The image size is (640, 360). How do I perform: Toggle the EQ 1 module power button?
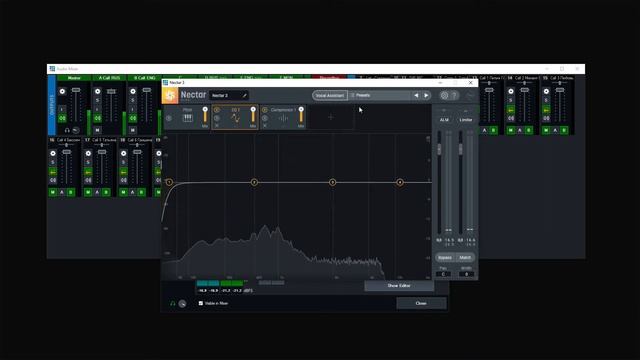point(217,110)
